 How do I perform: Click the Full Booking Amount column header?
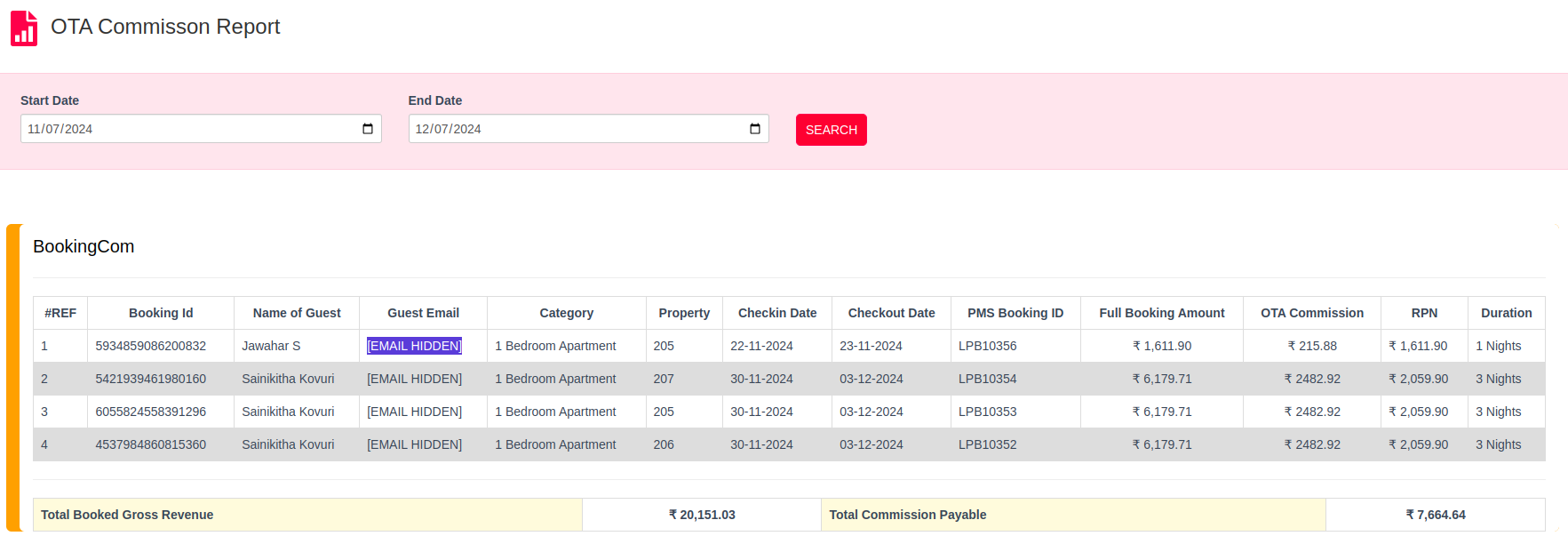[1162, 313]
